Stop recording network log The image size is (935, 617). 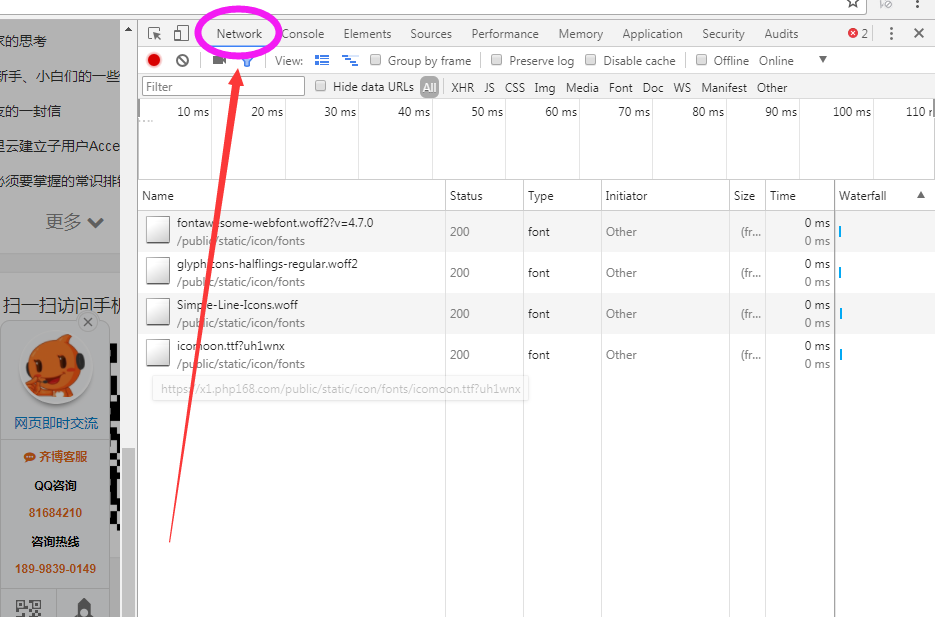tap(154, 60)
